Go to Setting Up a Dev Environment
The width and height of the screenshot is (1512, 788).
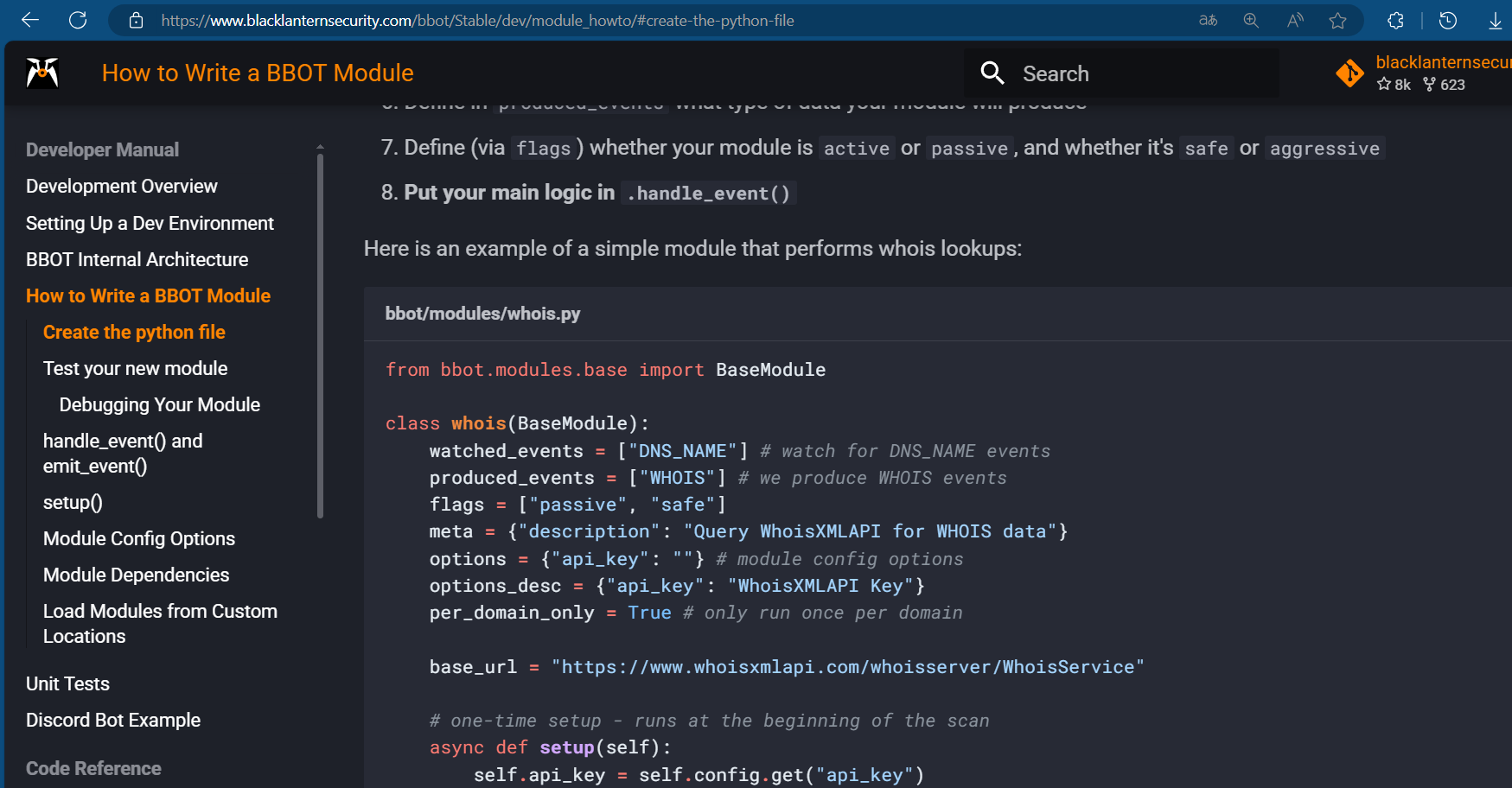click(x=150, y=224)
